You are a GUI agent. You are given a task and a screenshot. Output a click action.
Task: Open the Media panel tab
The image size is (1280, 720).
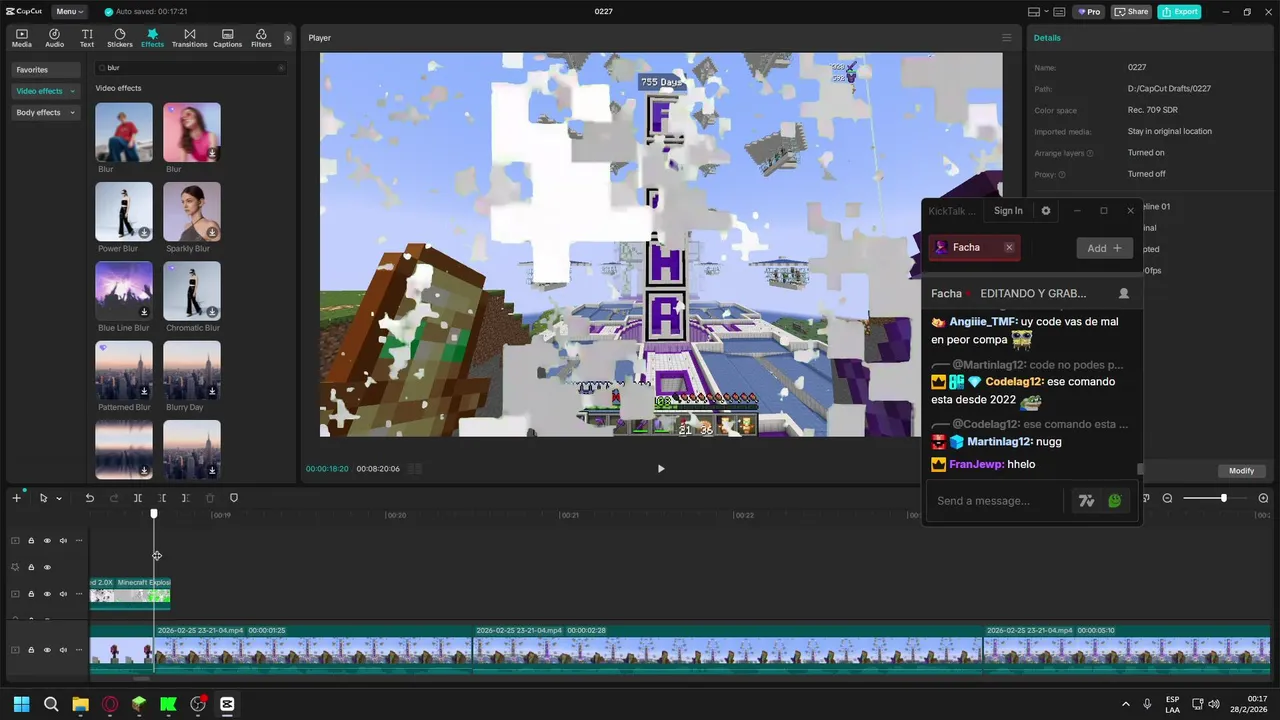22,38
